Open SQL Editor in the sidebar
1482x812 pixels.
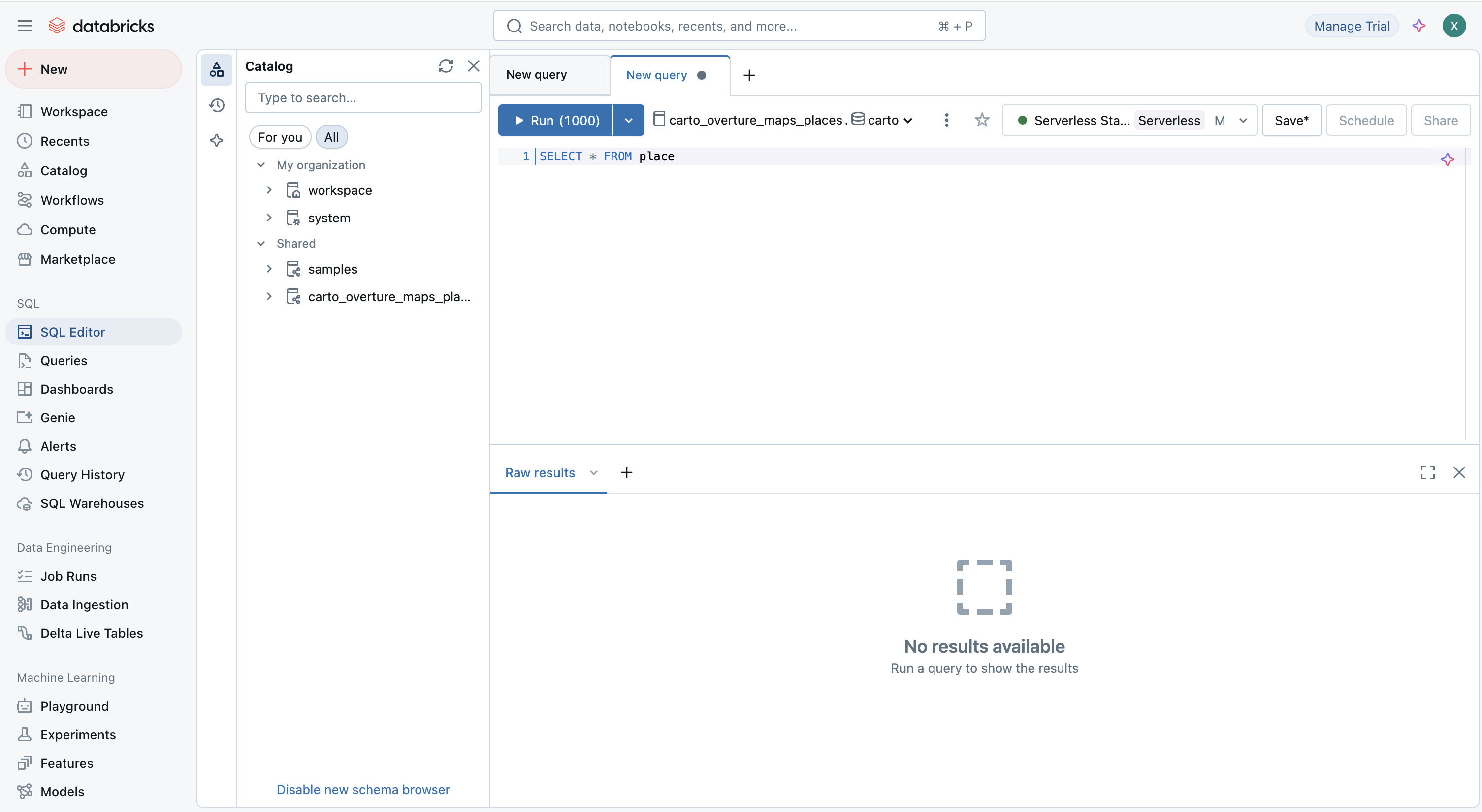[x=93, y=332]
